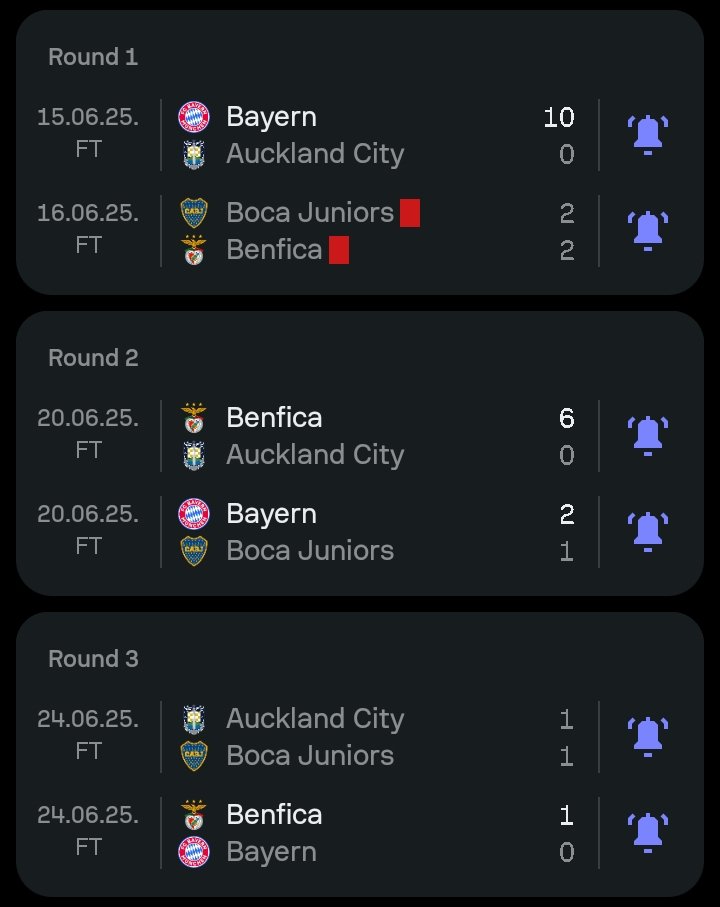
Task: Click Boca Juniors red card indicator
Action: tap(409, 213)
